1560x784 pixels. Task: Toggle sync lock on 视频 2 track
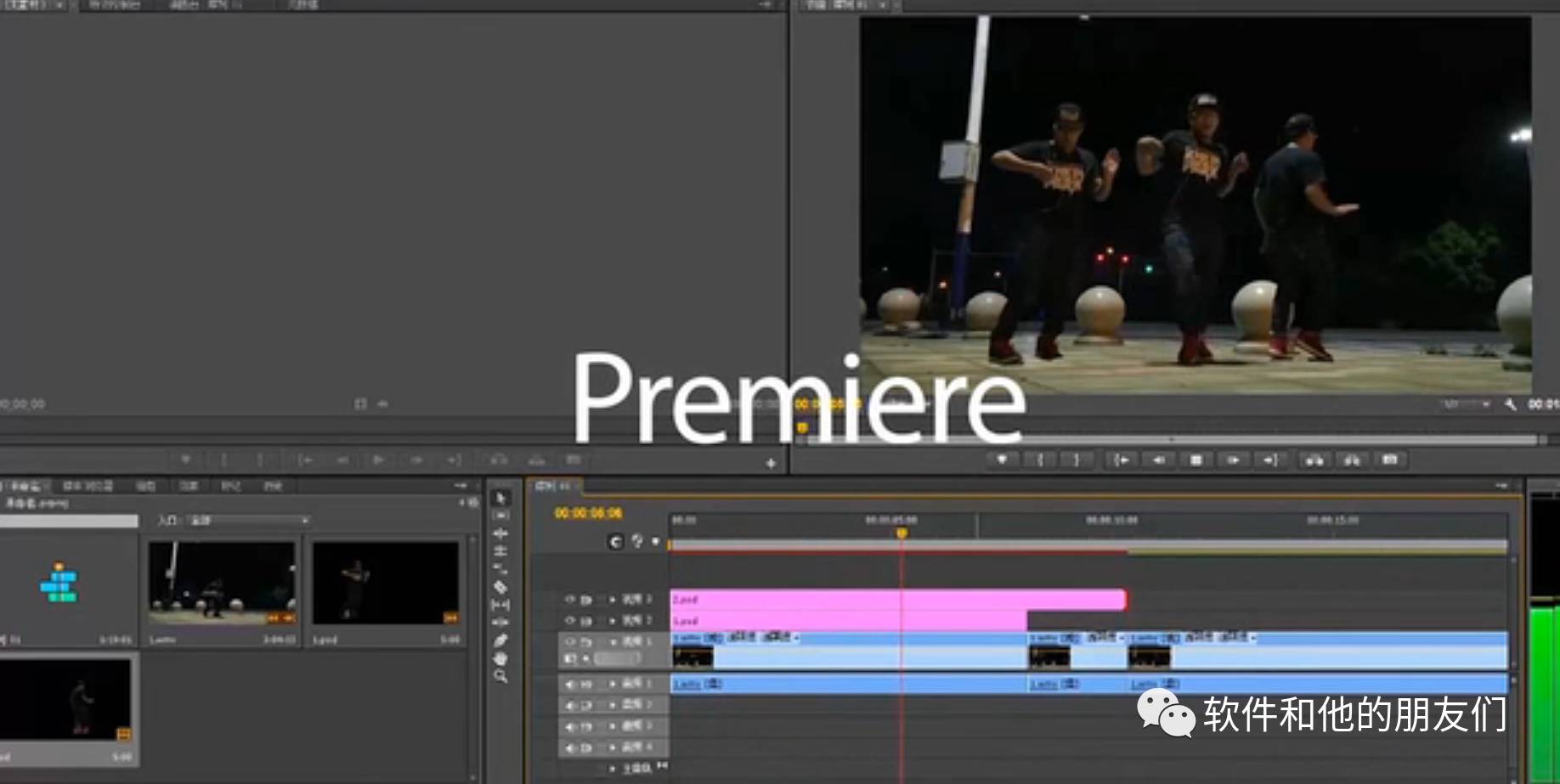(x=586, y=620)
